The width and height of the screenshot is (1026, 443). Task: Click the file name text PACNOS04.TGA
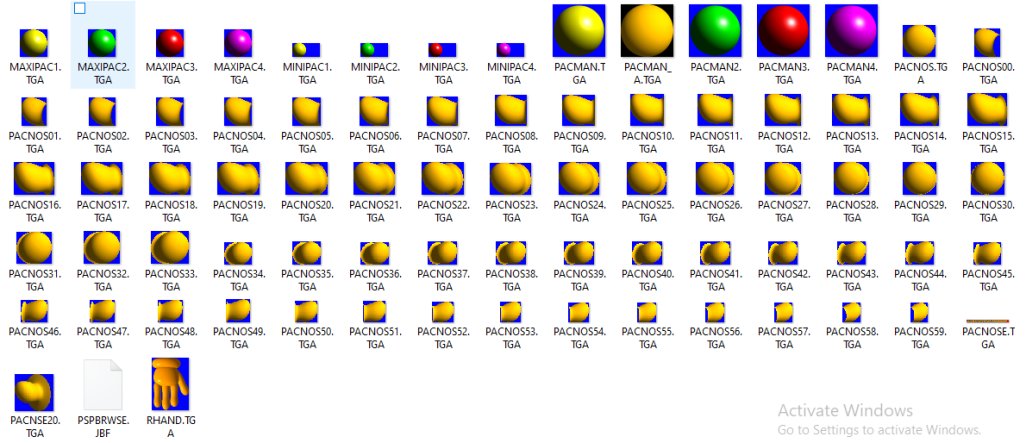pyautogui.click(x=239, y=143)
